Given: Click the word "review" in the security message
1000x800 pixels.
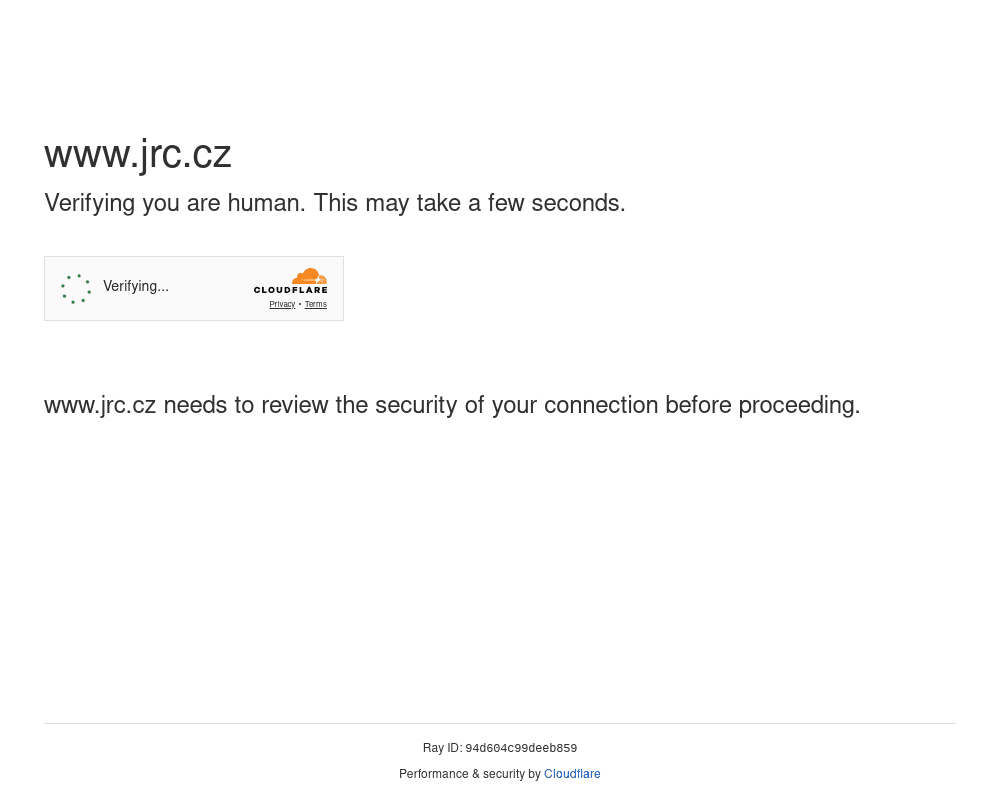Looking at the screenshot, I should pyautogui.click(x=295, y=406).
